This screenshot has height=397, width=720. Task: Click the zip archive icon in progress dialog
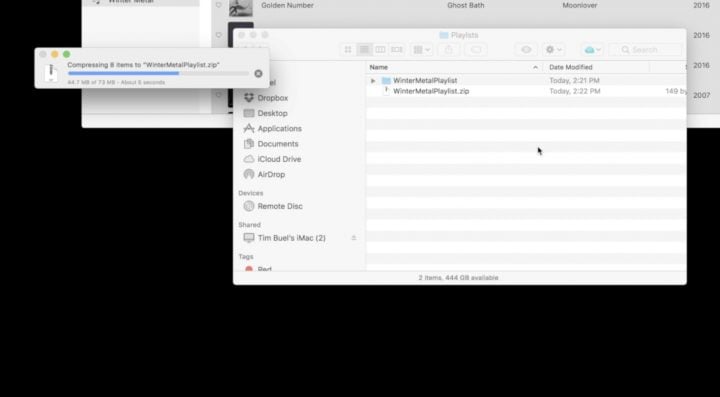pyautogui.click(x=52, y=73)
